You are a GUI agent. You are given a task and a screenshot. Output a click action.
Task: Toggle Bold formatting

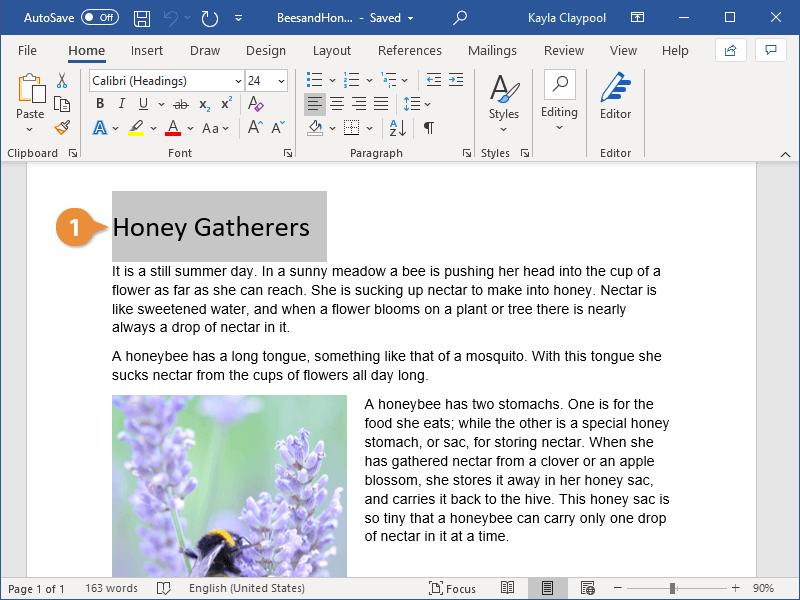click(x=100, y=104)
